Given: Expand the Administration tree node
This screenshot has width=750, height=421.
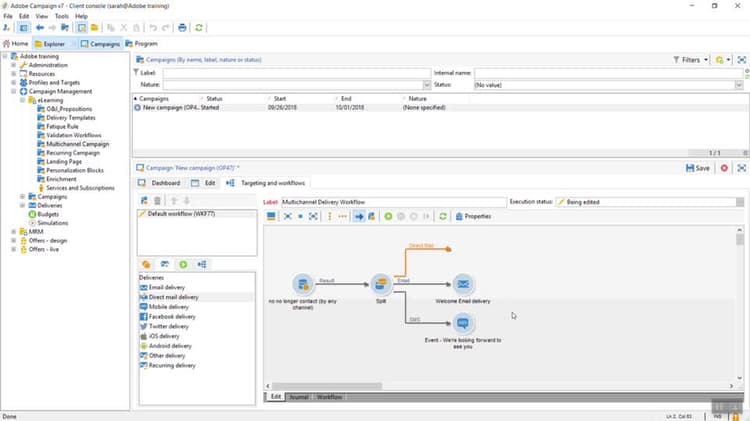Looking at the screenshot, I should coord(13,65).
